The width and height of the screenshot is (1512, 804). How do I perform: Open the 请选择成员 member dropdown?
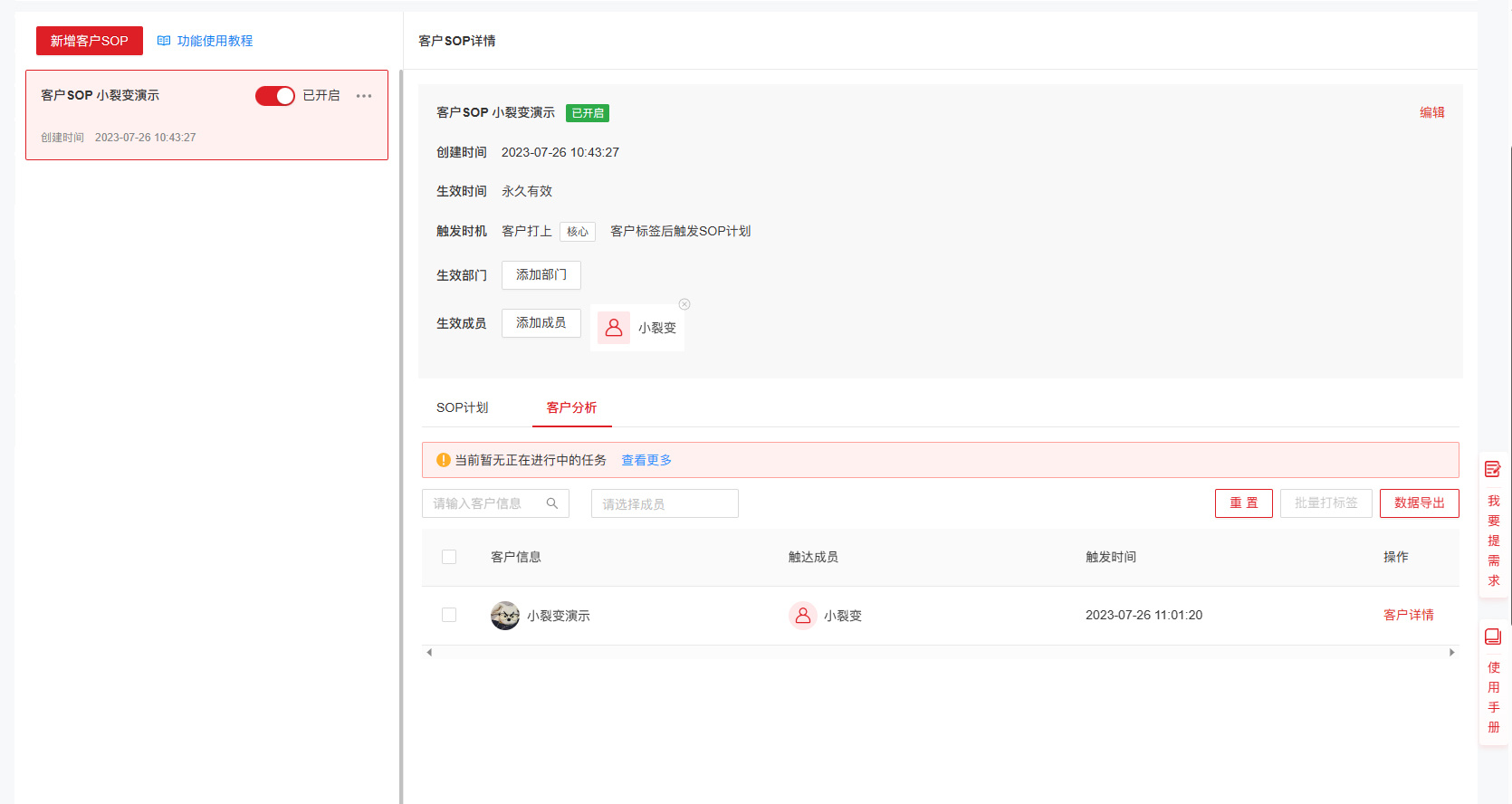pos(665,503)
